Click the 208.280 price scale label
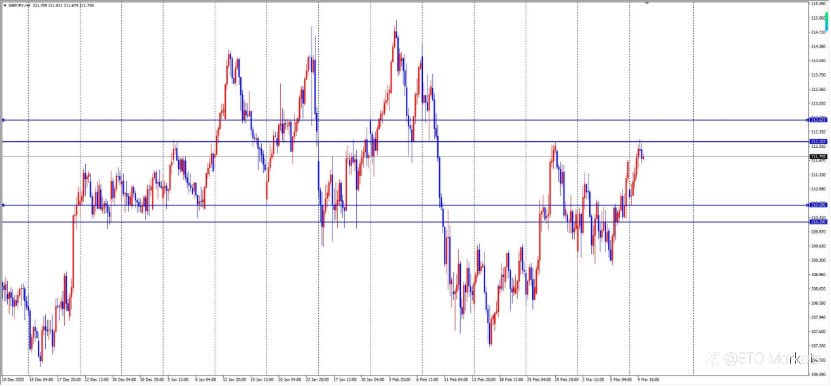This screenshot has height=387, width=831. click(818, 303)
